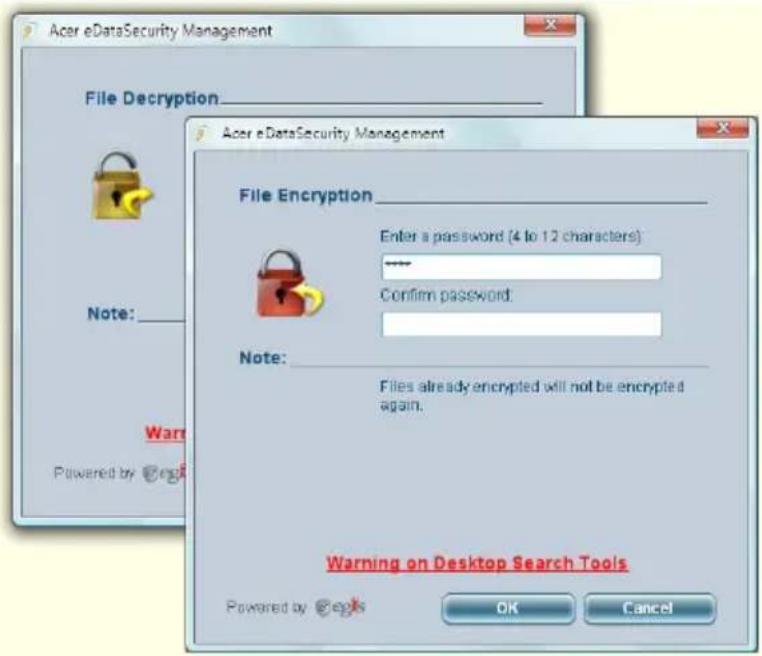Click the title bar icon of the File Decryption window
762x656 pixels.
pos(29,31)
